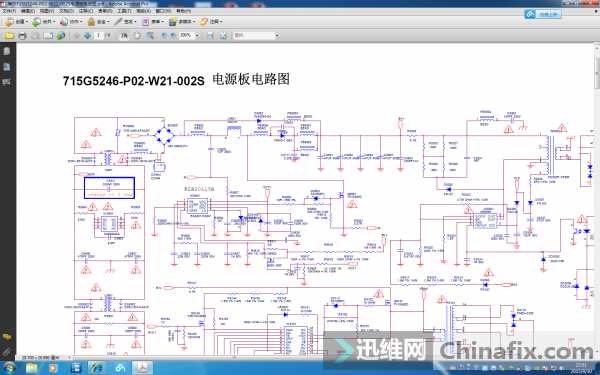Open the Help menu in menu bar

coord(183,11)
